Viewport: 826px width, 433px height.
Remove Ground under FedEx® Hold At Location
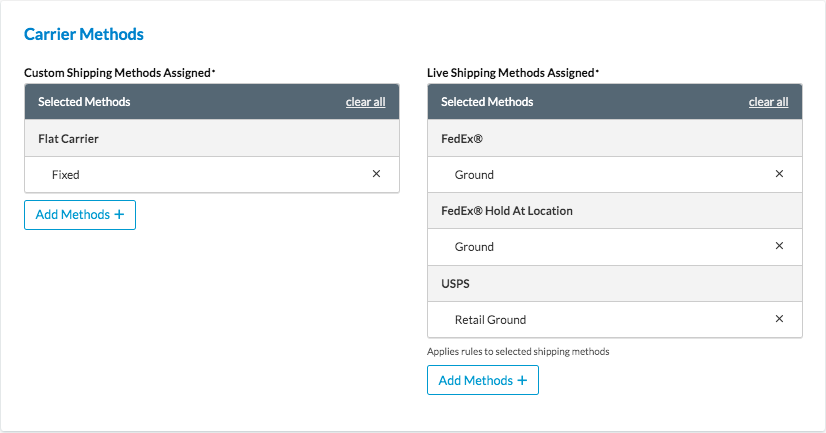pyautogui.click(x=779, y=246)
